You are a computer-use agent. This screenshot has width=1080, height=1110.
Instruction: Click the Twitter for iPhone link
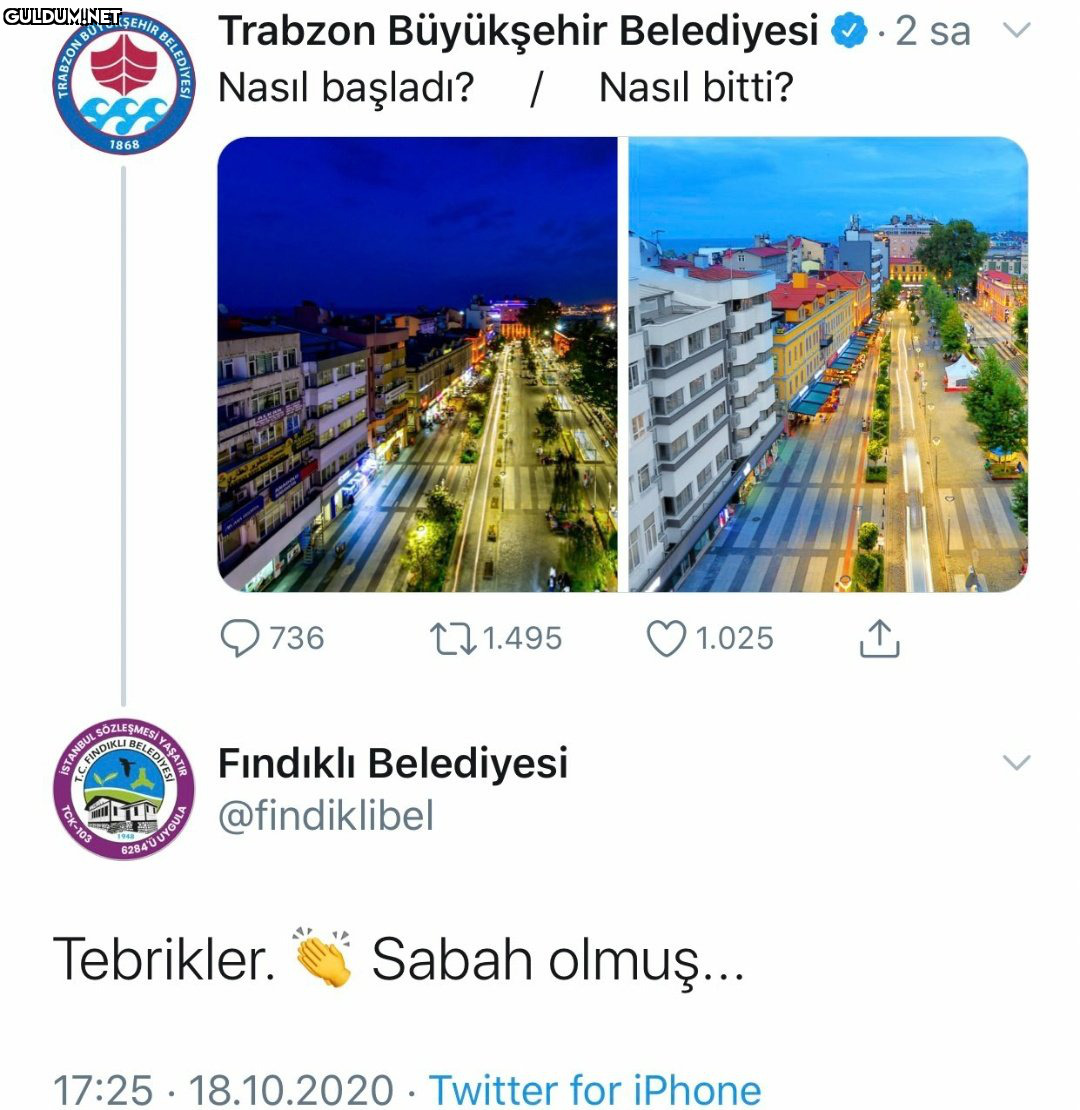click(595, 1089)
